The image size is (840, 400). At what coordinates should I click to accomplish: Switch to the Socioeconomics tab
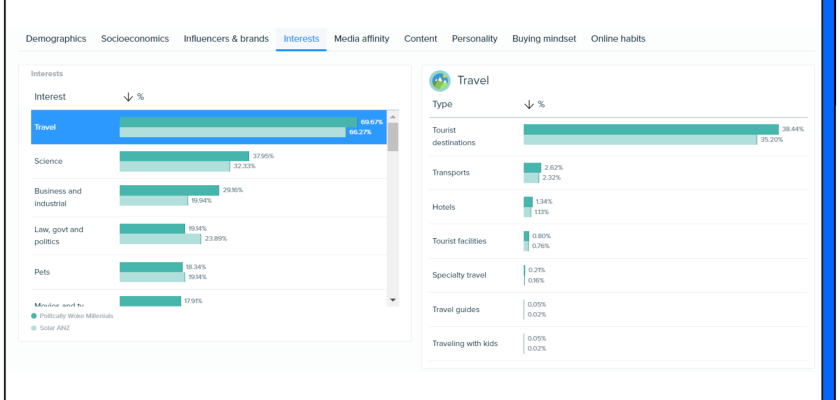pos(135,39)
